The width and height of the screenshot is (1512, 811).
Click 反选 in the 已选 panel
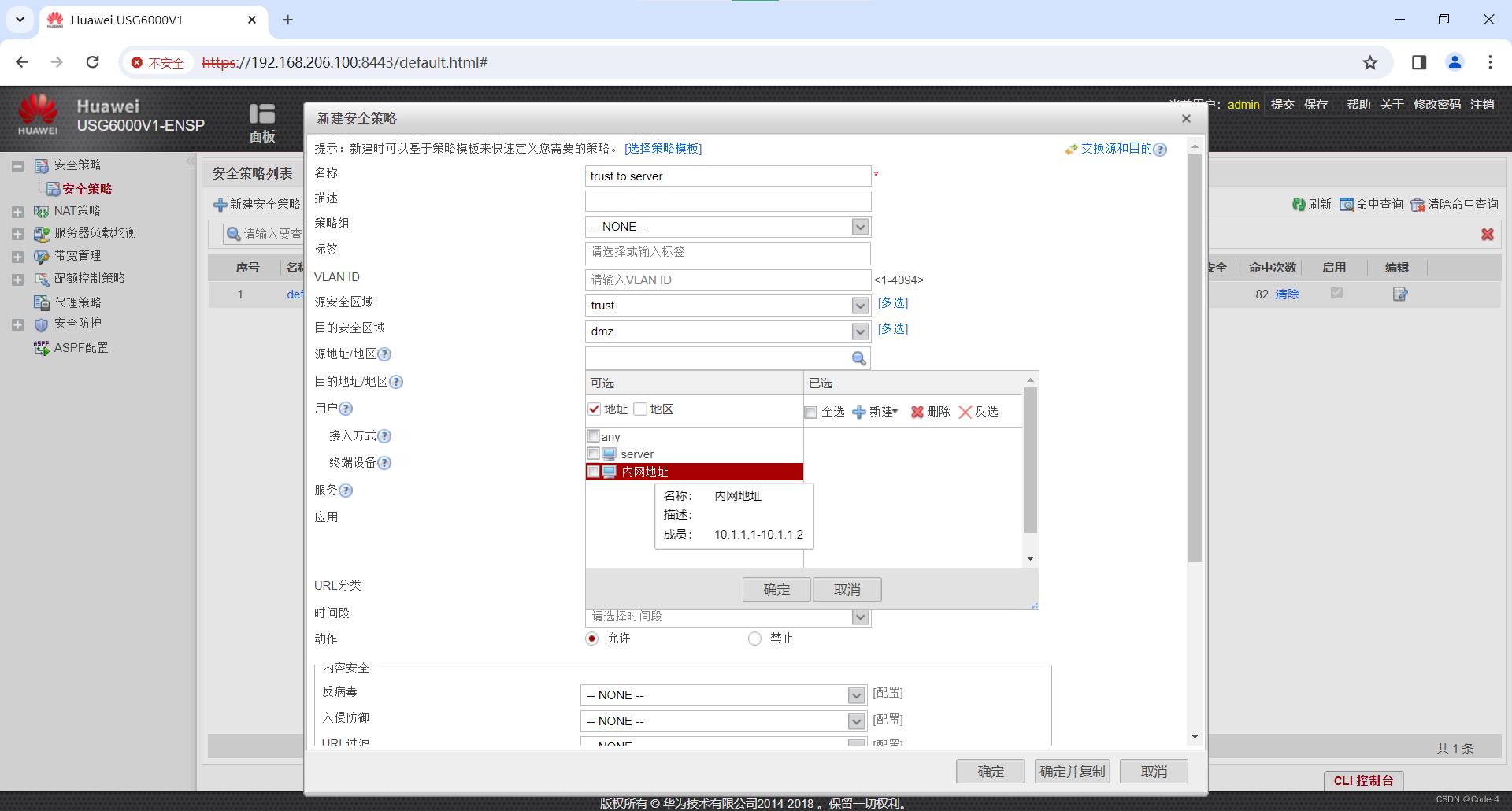[979, 412]
